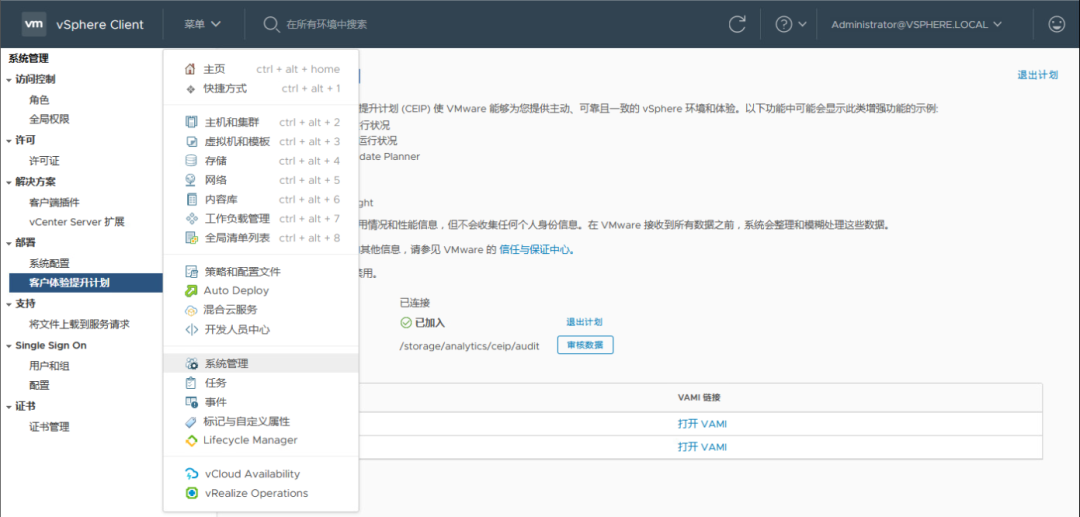
Task: Click the 全局清单列表 icon
Action: [x=191, y=238]
